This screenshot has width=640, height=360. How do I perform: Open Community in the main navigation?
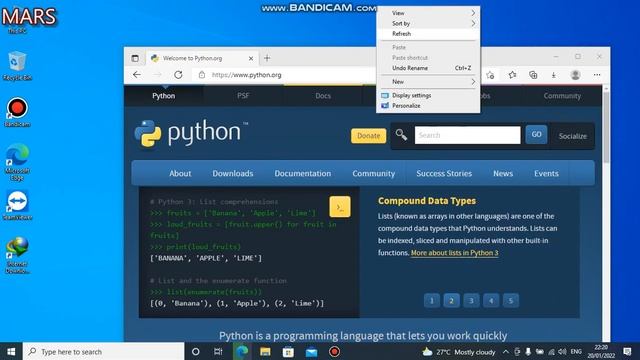pyautogui.click(x=373, y=173)
